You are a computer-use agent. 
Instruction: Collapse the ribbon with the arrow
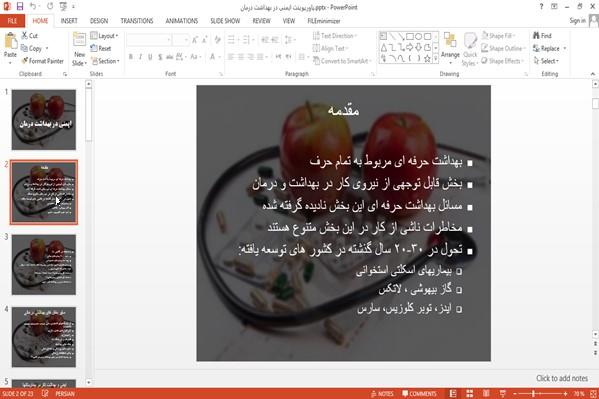[x=593, y=74]
